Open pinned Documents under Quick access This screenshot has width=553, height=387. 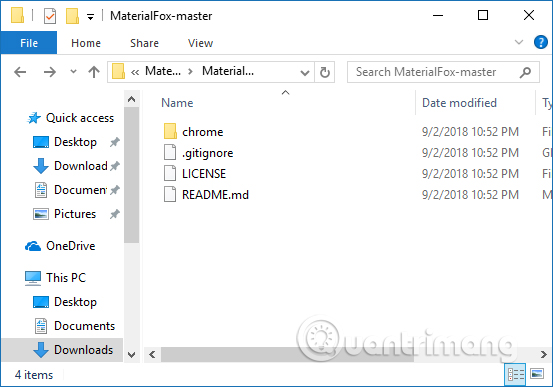(x=80, y=190)
